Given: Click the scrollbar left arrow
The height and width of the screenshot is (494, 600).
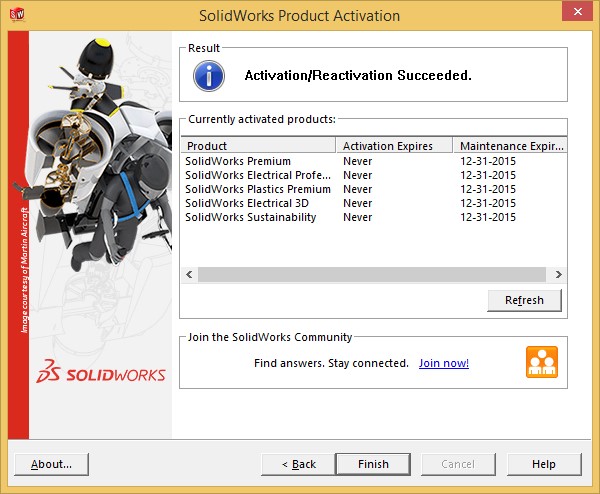Looking at the screenshot, I should (189, 275).
